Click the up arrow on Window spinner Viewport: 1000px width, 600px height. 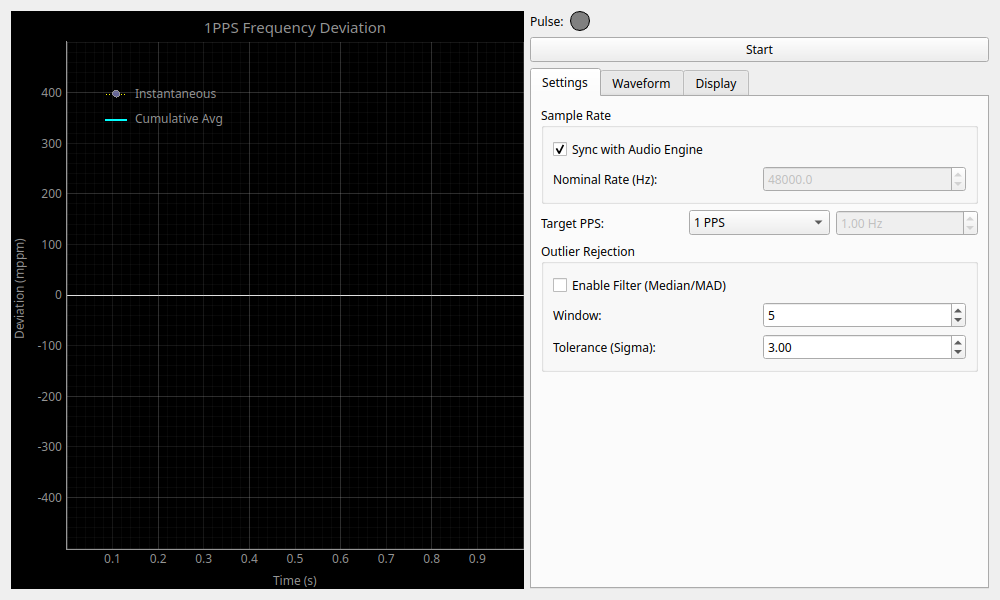958,310
